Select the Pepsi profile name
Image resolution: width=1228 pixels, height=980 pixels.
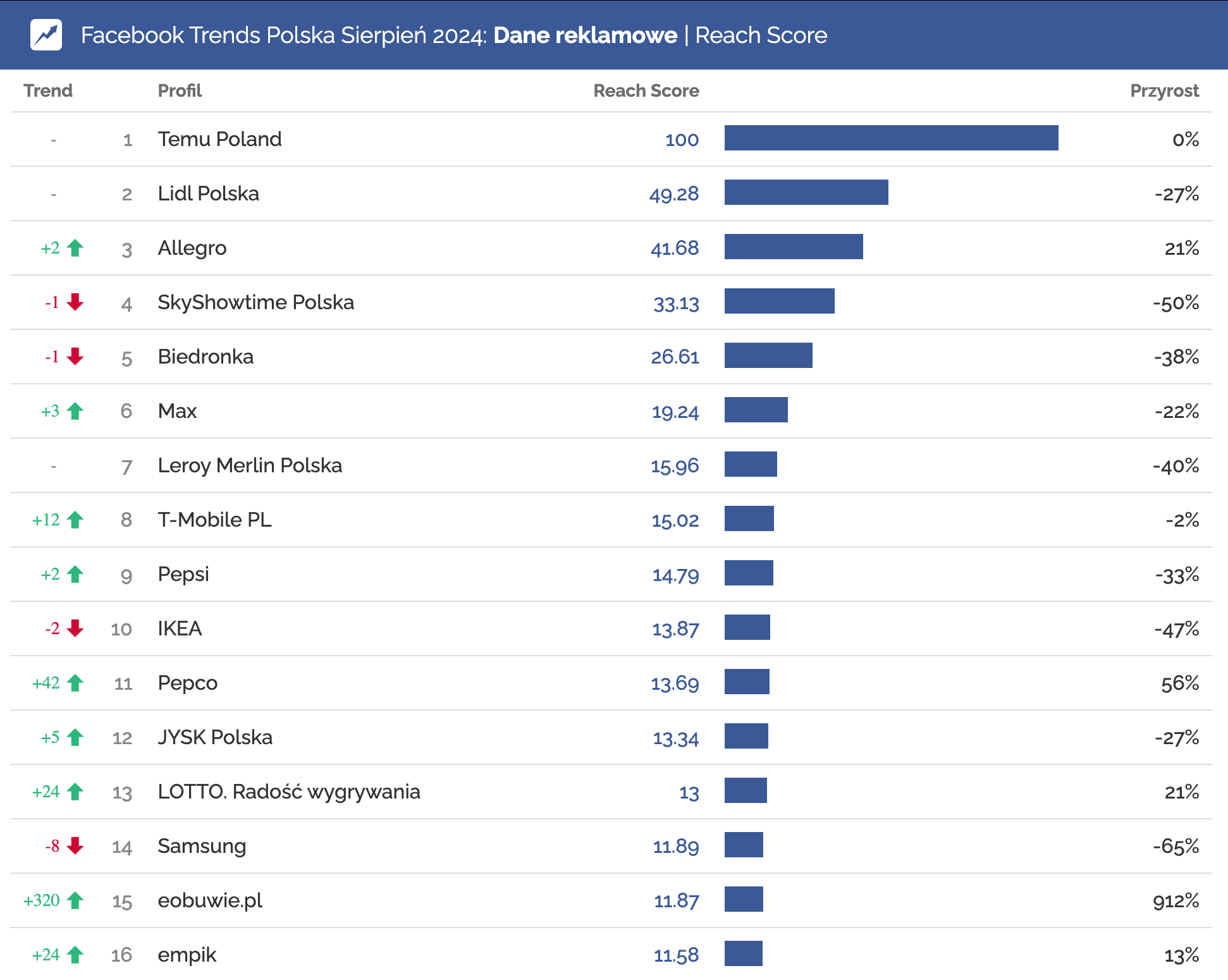click(x=183, y=575)
